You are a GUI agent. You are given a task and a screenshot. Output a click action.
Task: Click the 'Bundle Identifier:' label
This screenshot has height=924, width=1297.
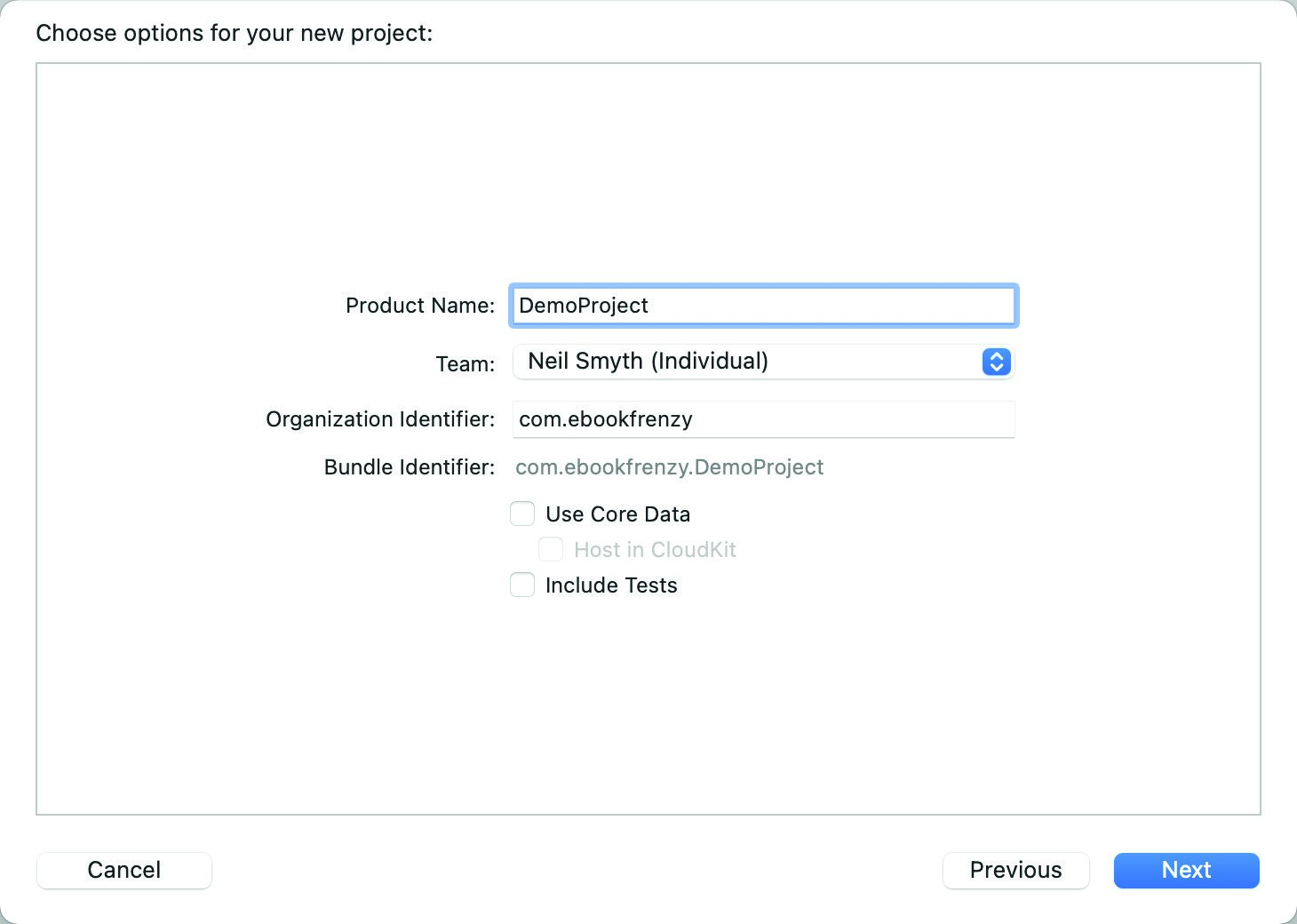[x=410, y=467]
